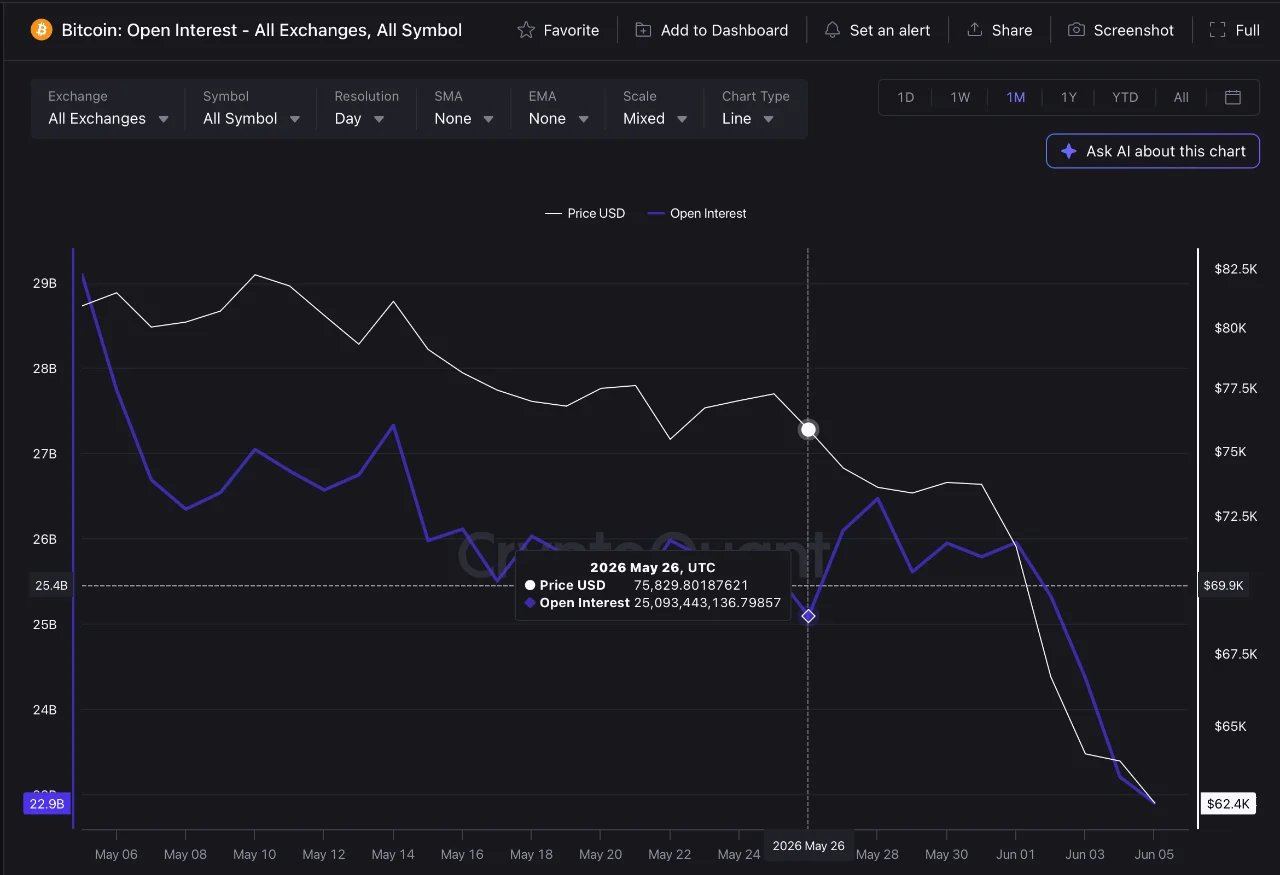Click the Jun 01 axis date

pos(1016,854)
